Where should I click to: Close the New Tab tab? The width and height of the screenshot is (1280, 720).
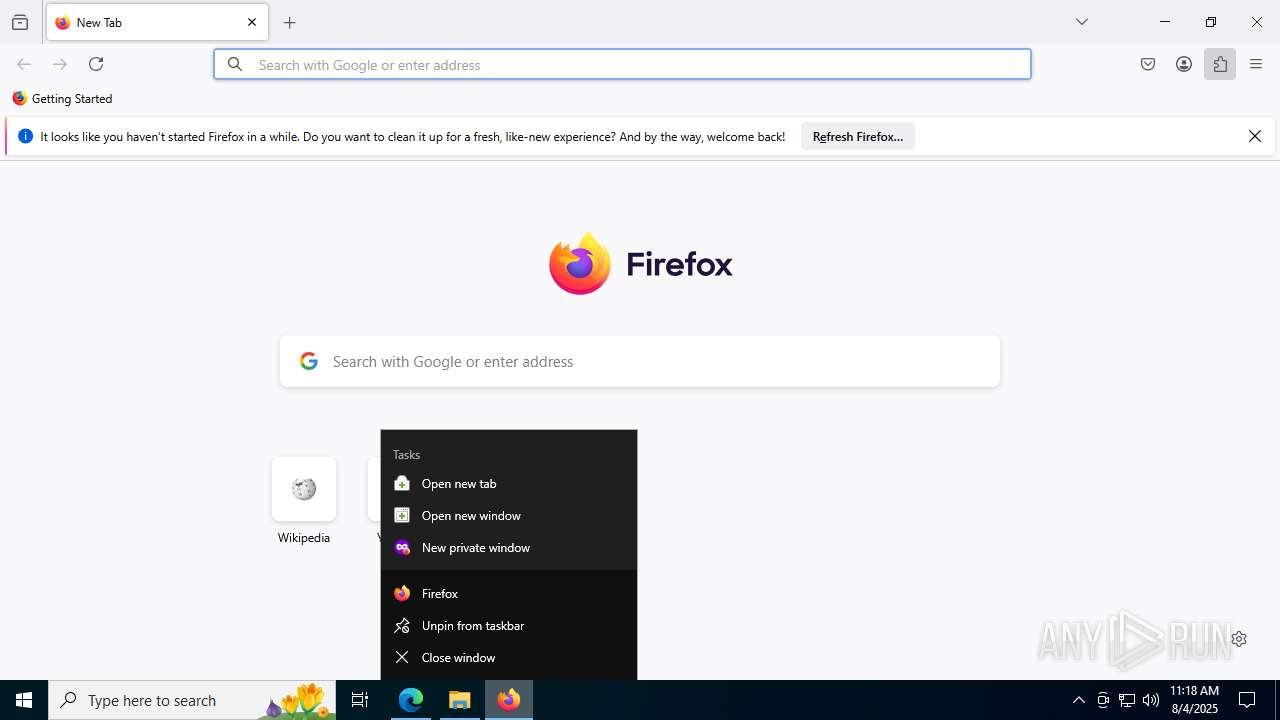tap(252, 22)
